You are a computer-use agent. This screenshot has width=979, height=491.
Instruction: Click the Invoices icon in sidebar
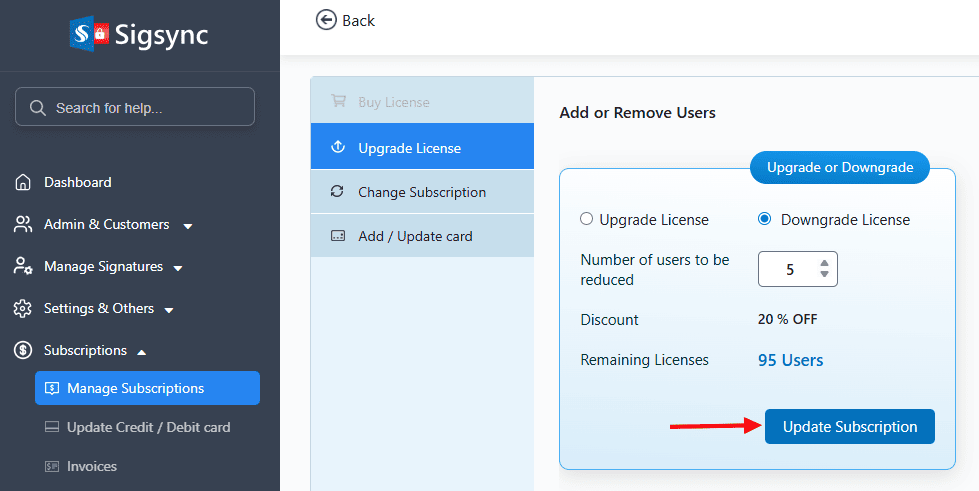(53, 466)
